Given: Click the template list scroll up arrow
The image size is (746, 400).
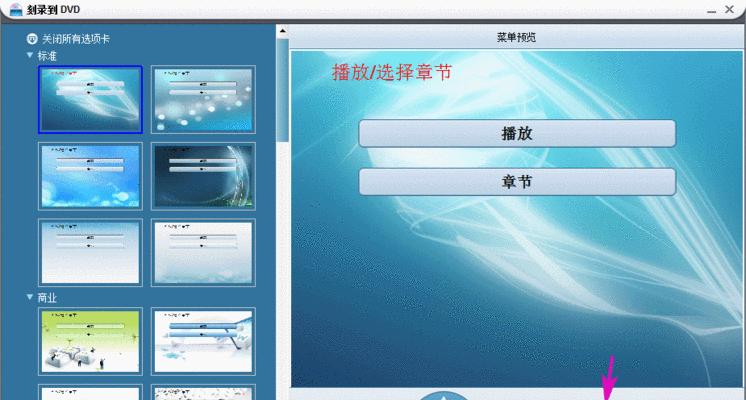Looking at the screenshot, I should click(283, 31).
